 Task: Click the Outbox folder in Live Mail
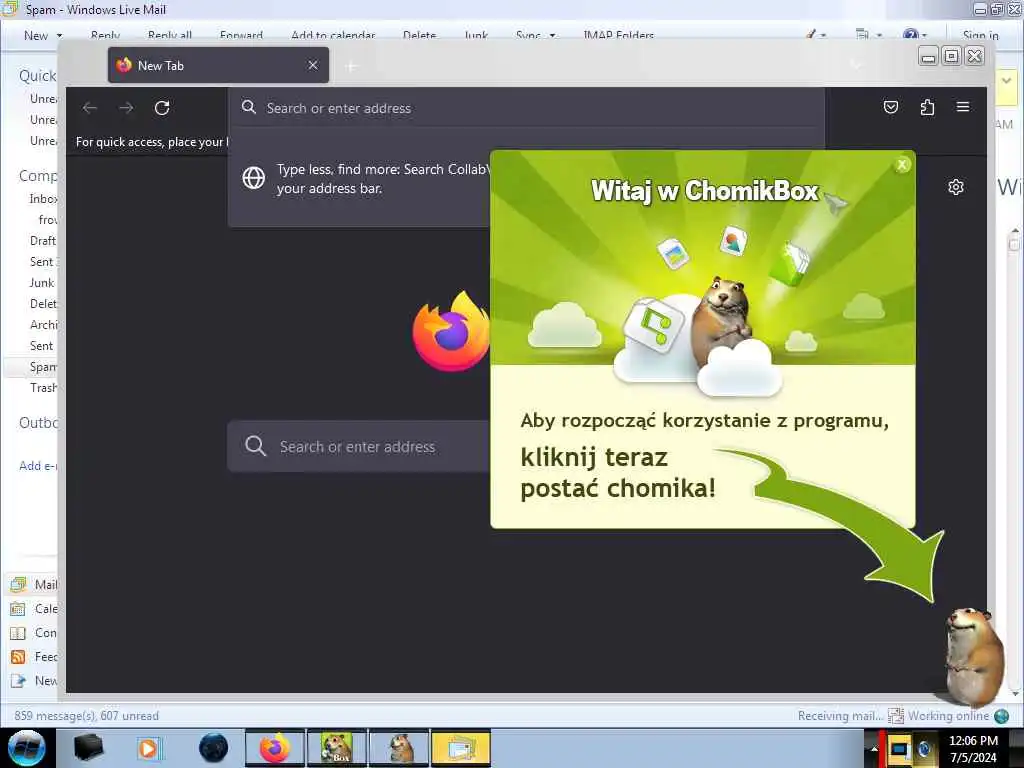click(38, 423)
